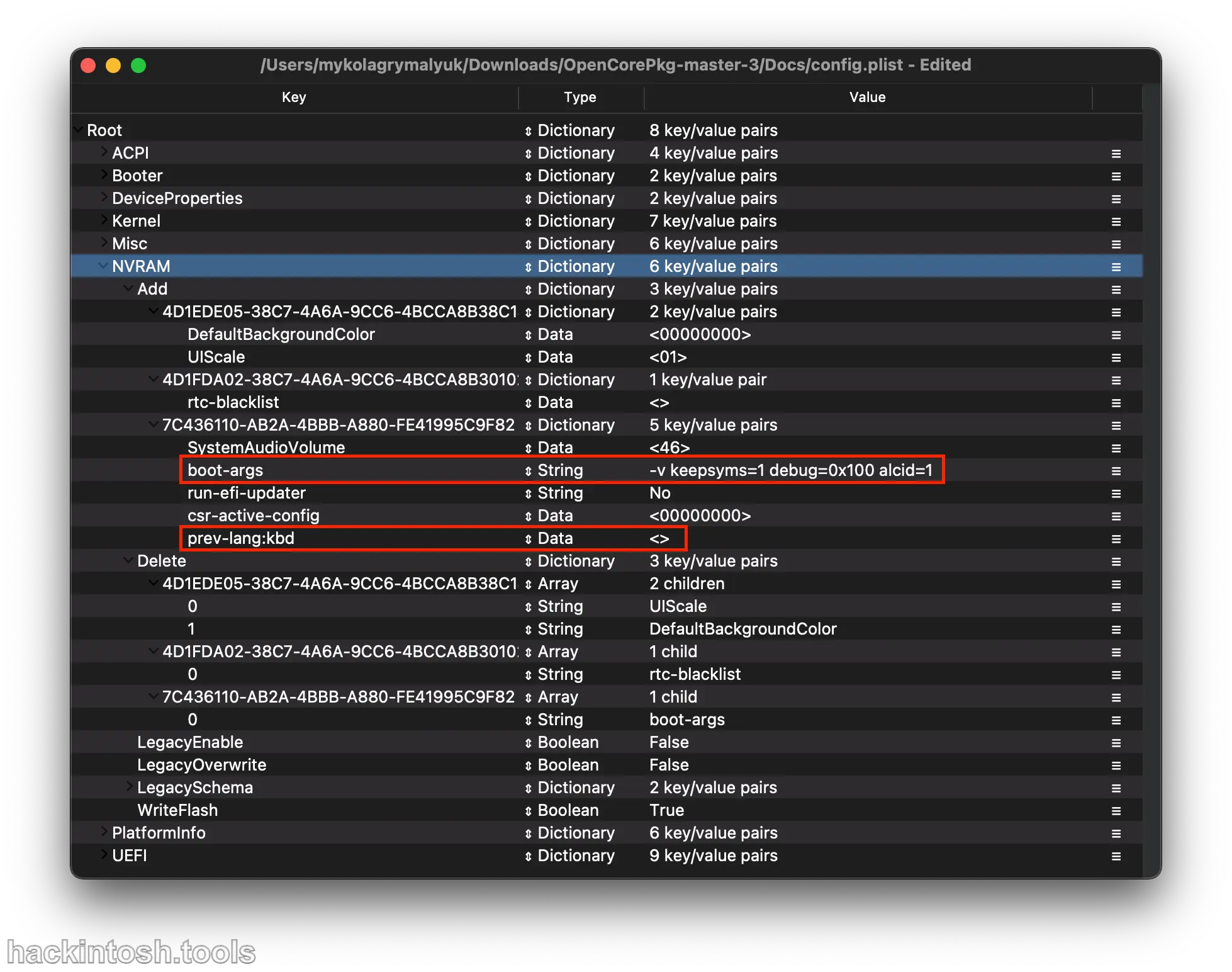Screen dimensions: 1232x972
Task: Change type stepper for boot-args String under SystemAudioVolume
Action: click(528, 471)
